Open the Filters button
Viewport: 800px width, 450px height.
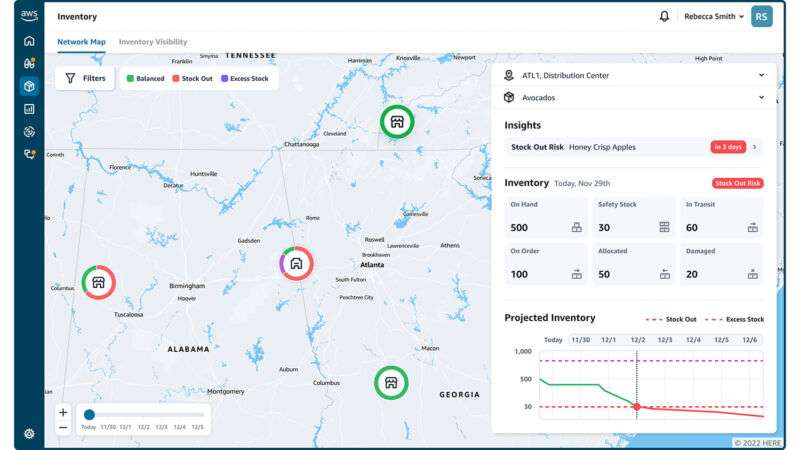[x=85, y=78]
